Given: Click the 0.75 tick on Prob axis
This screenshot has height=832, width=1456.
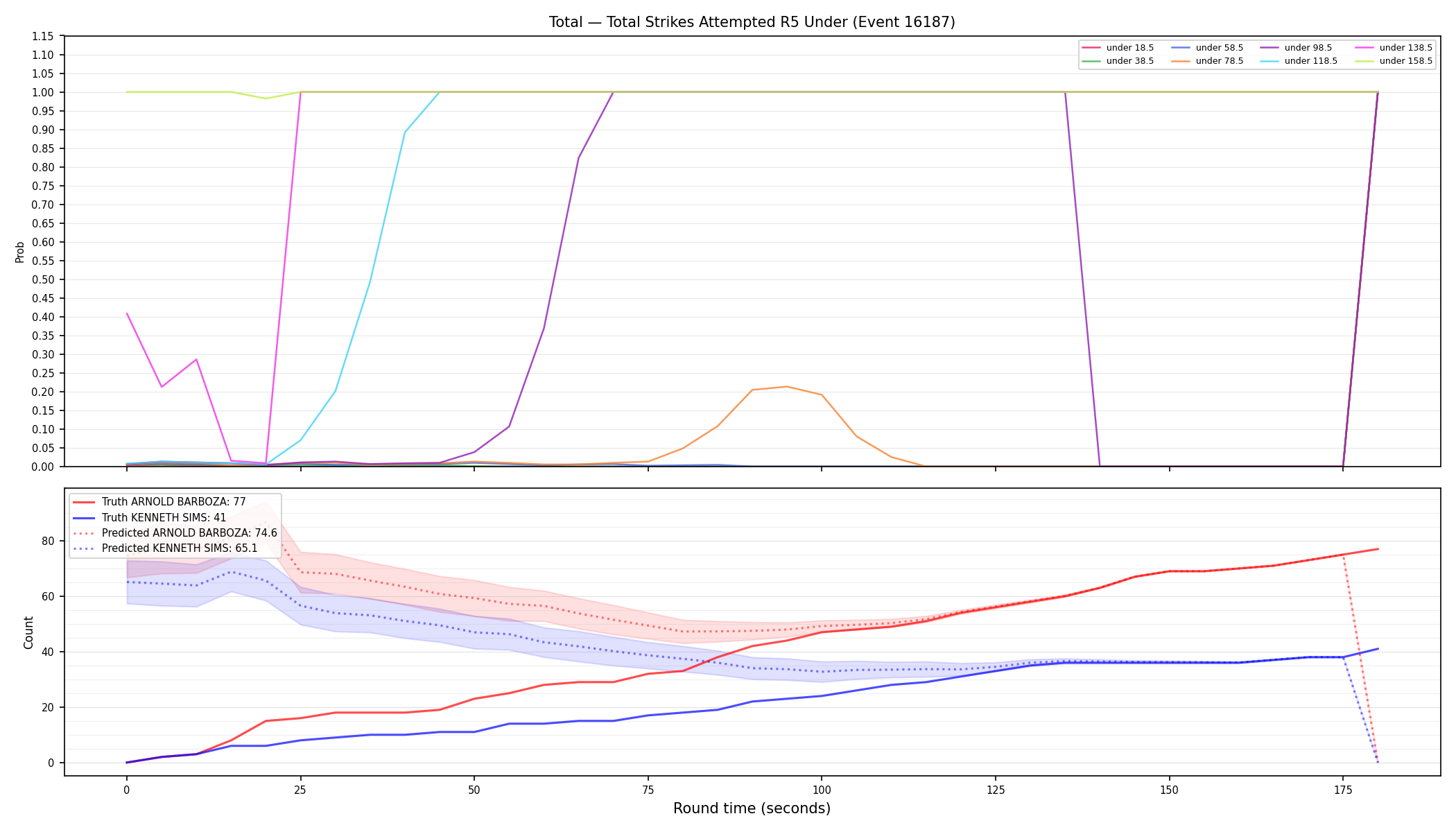Looking at the screenshot, I should (x=44, y=186).
